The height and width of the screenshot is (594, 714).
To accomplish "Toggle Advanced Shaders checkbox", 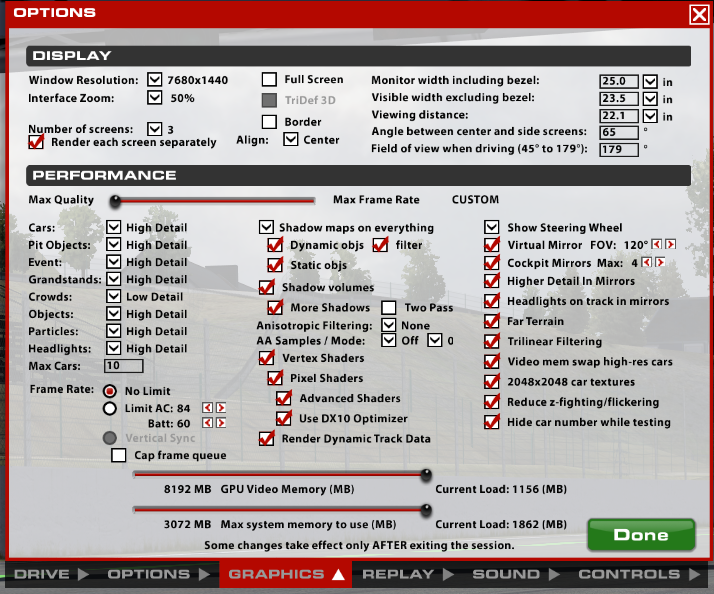I will click(x=284, y=398).
